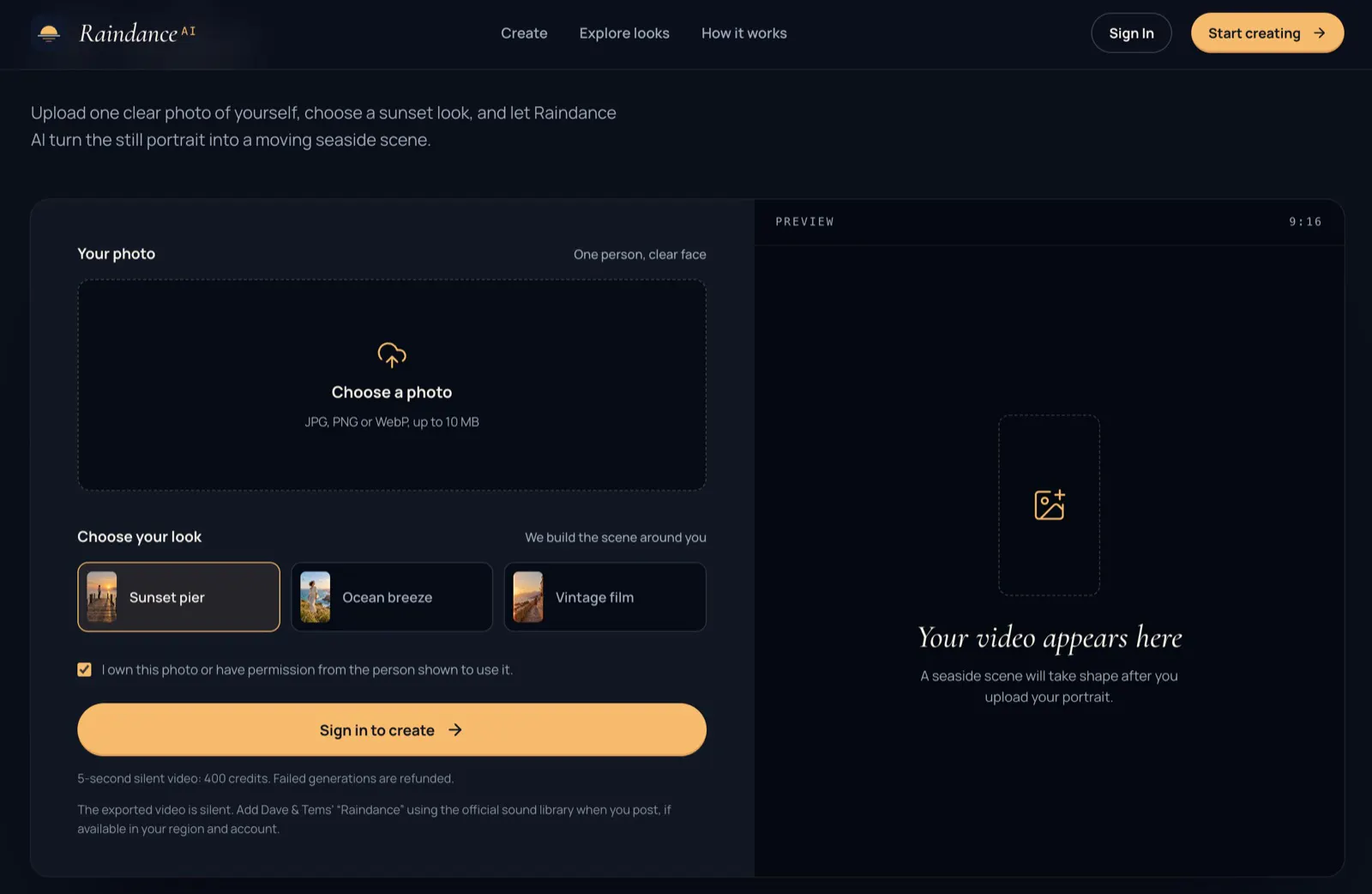Choose the Vintage film look label

coord(595,597)
